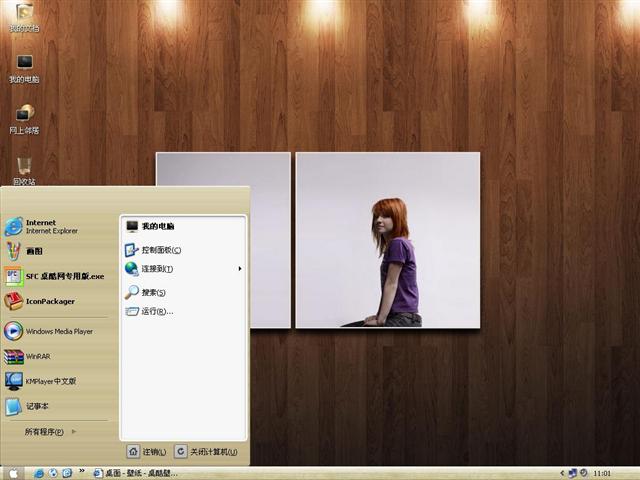Open Windows Media Player

tap(49, 331)
